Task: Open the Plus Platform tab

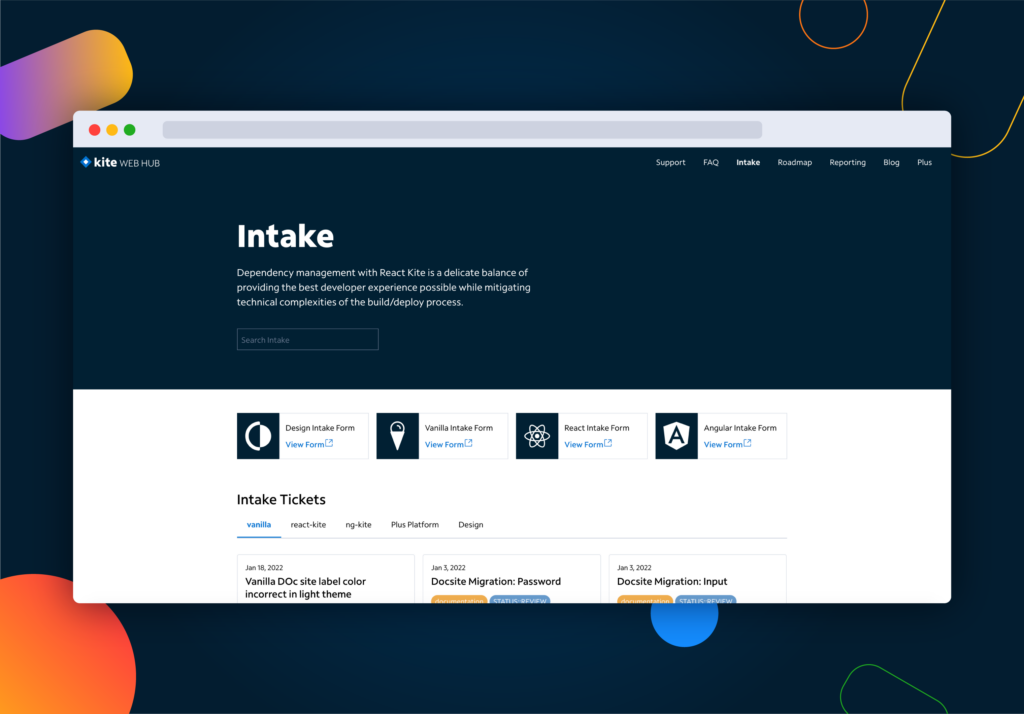Action: [x=415, y=525]
